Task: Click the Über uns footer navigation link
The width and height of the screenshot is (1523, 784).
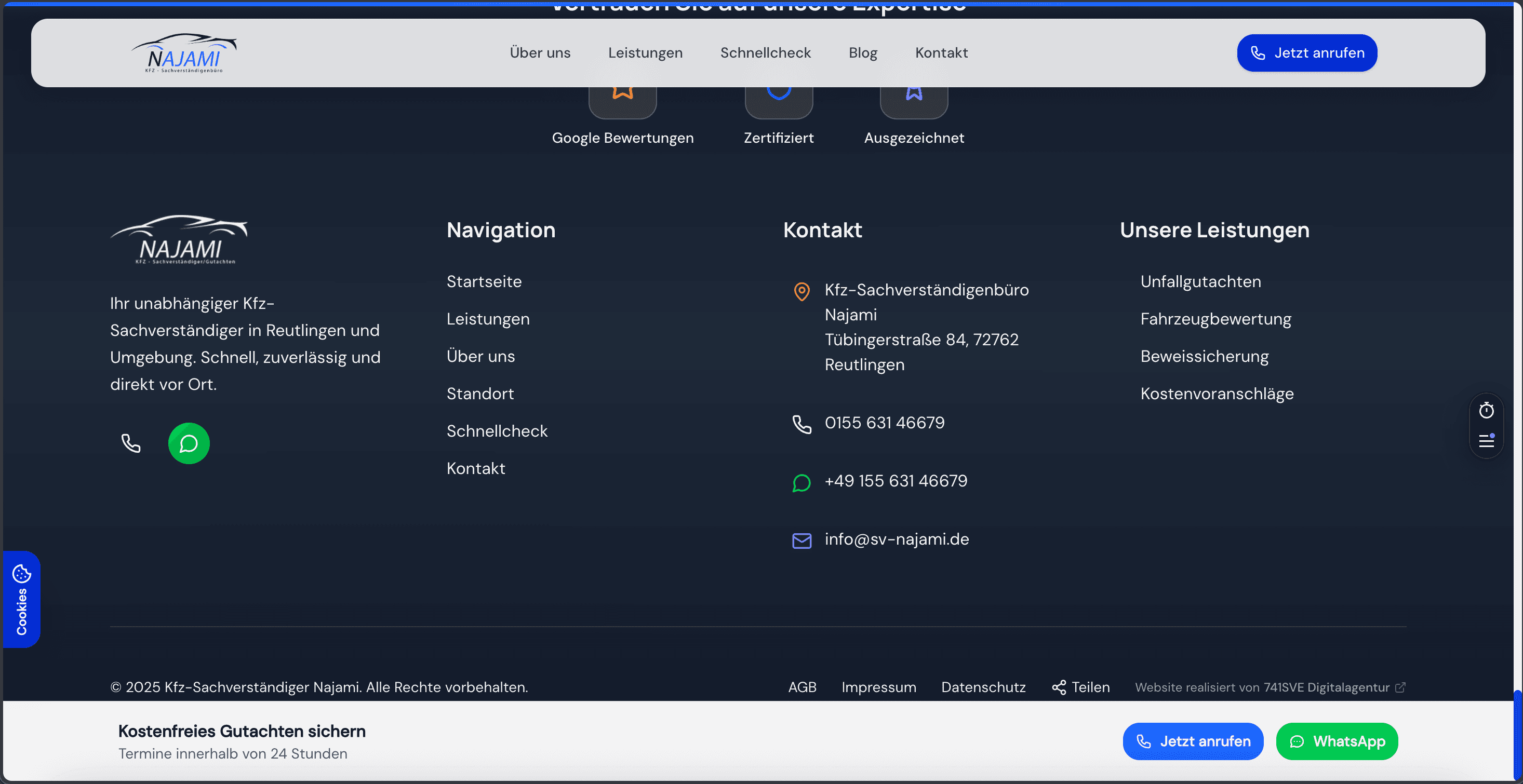Action: point(480,356)
